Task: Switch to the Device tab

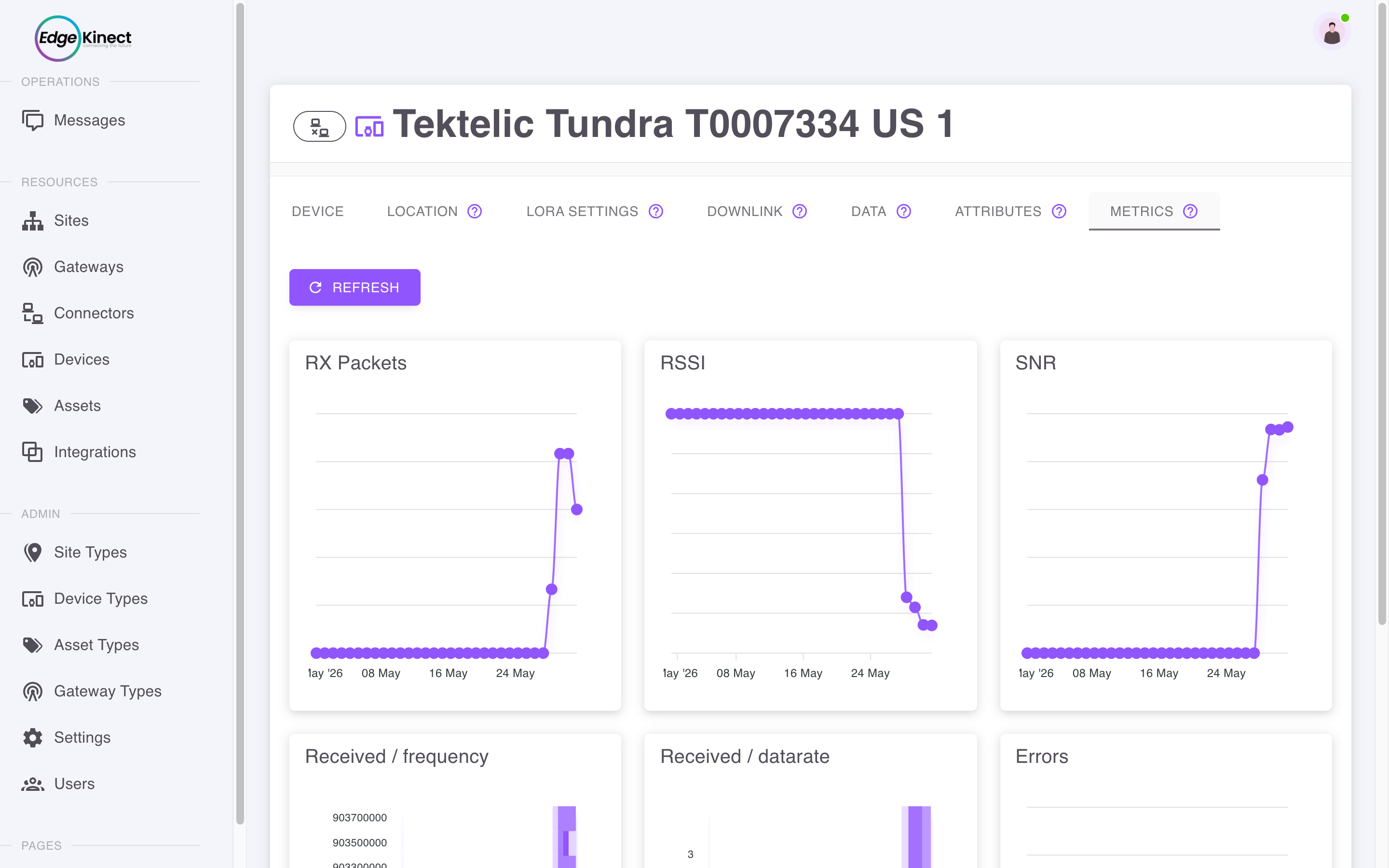Action: (x=317, y=211)
